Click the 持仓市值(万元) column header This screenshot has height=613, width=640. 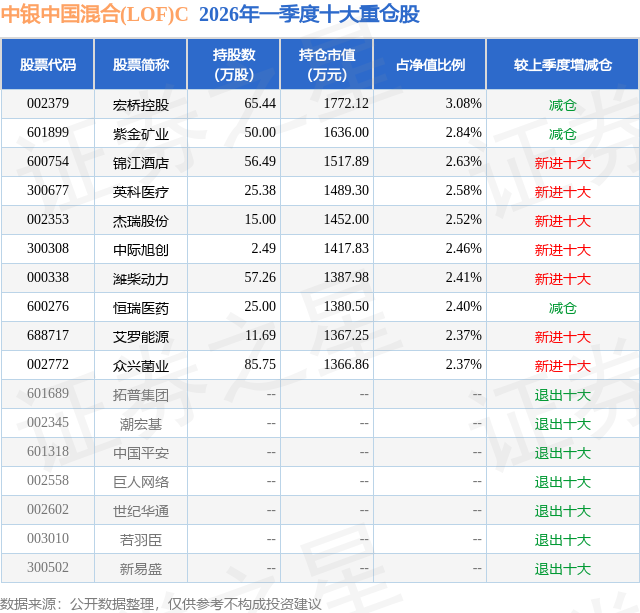[x=327, y=64]
